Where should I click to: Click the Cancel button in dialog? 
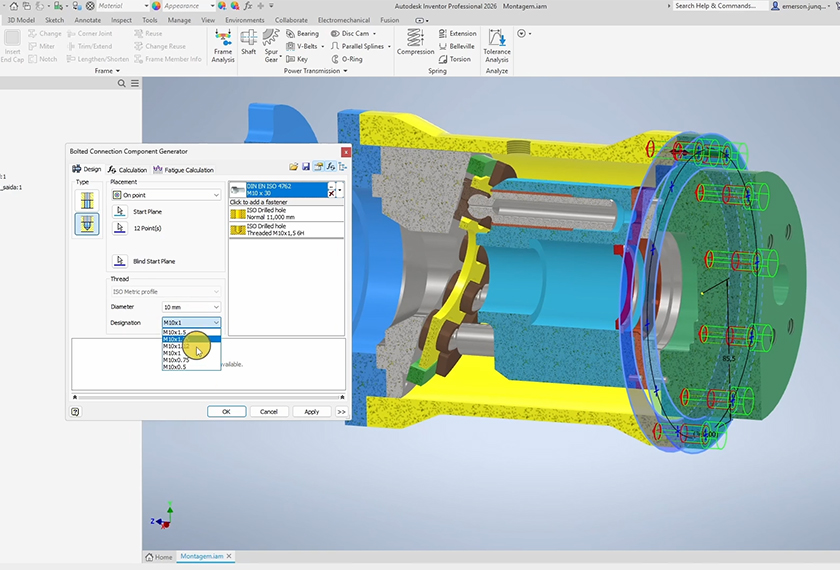coord(268,411)
